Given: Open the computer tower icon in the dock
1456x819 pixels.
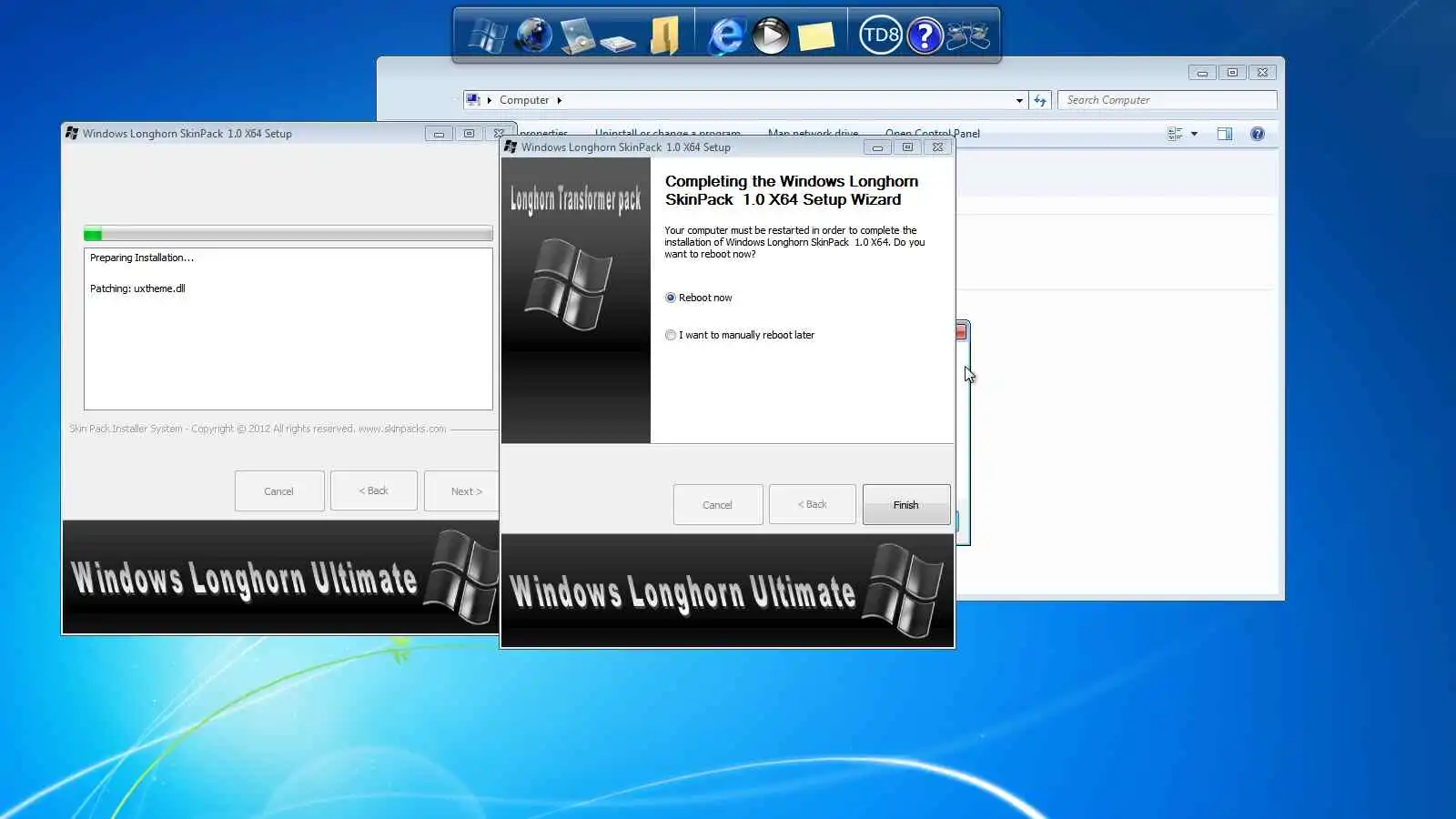Looking at the screenshot, I should click(577, 36).
